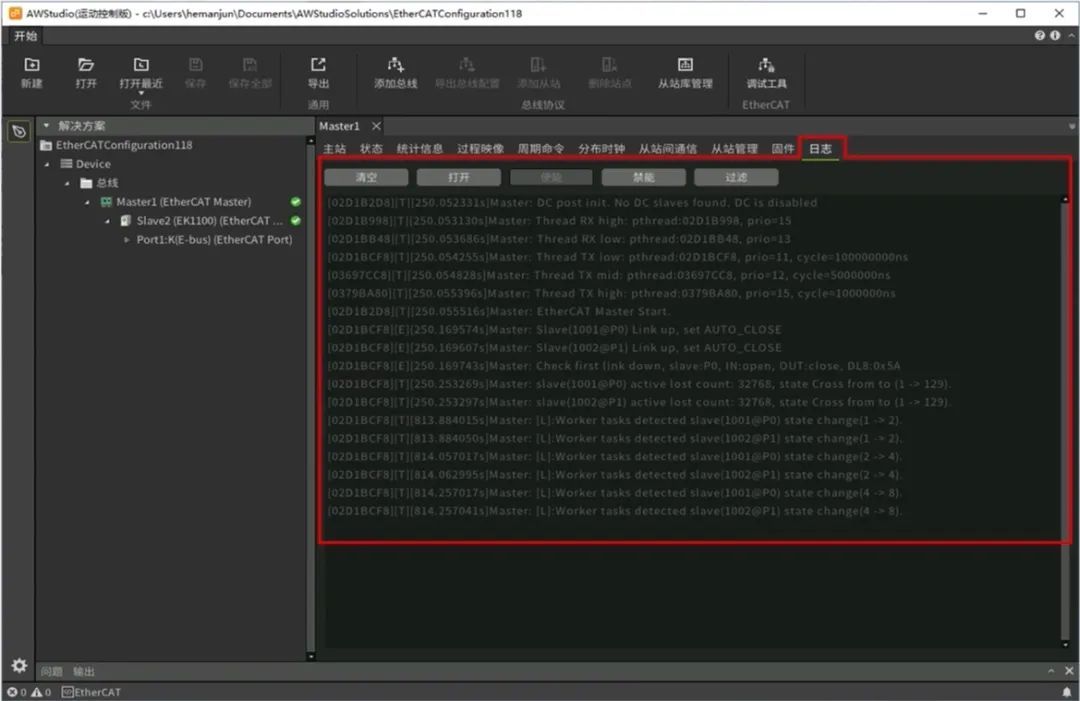Switch to the Master1 document tab
This screenshot has height=701, width=1080.
pos(339,126)
